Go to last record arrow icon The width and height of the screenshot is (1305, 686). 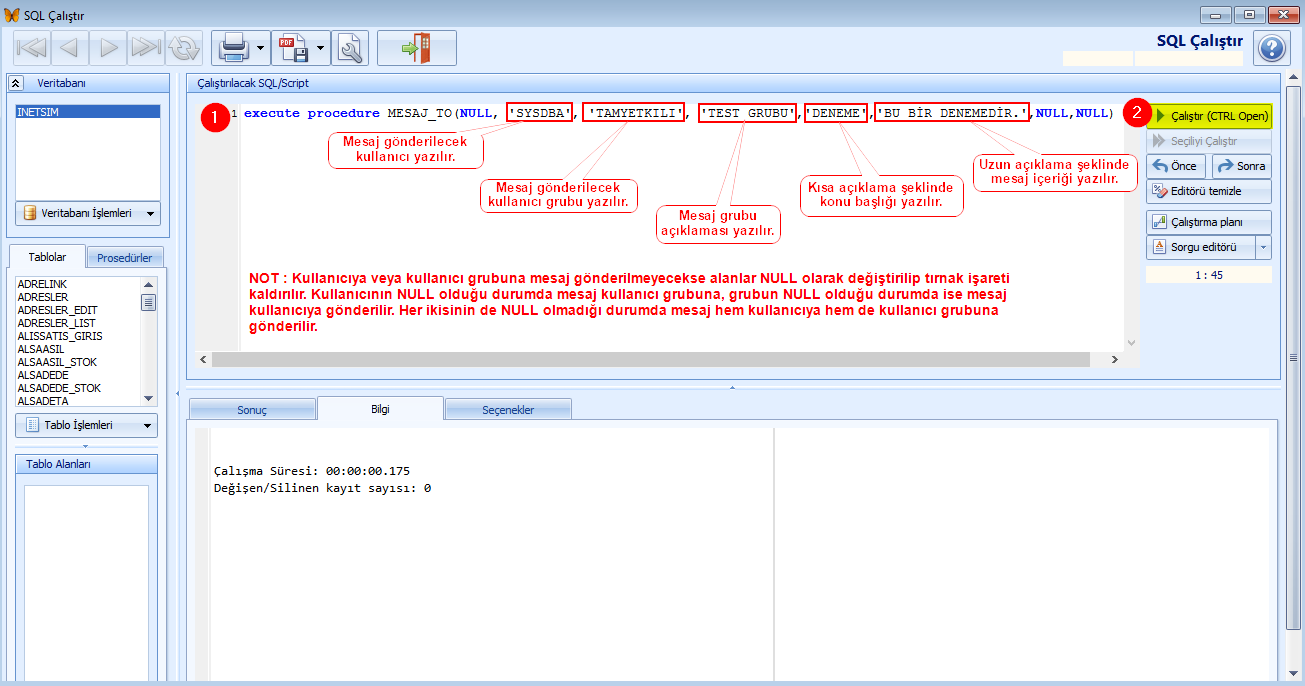146,47
